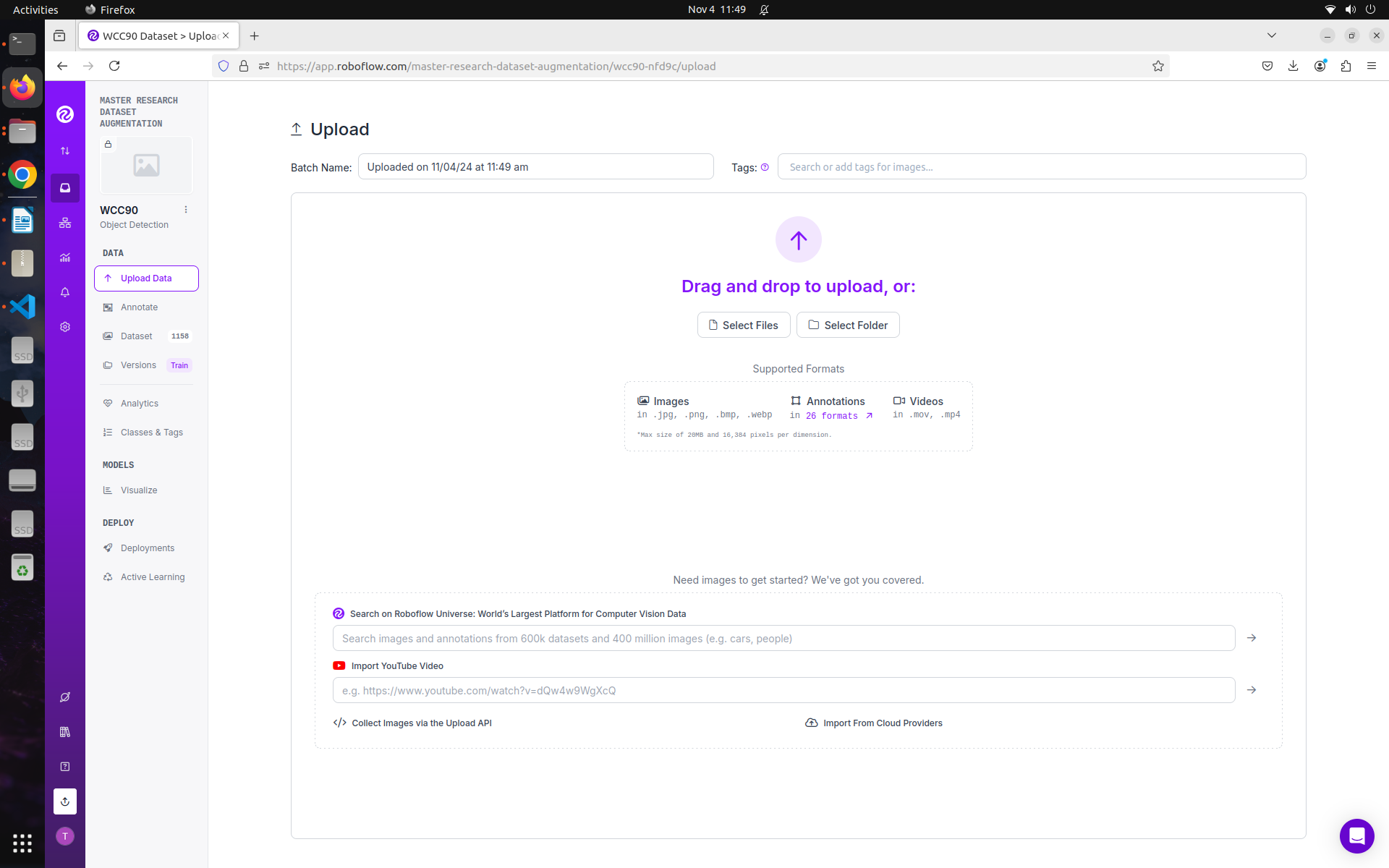This screenshot has width=1389, height=868.
Task: Click the Select Files button
Action: pos(743,325)
